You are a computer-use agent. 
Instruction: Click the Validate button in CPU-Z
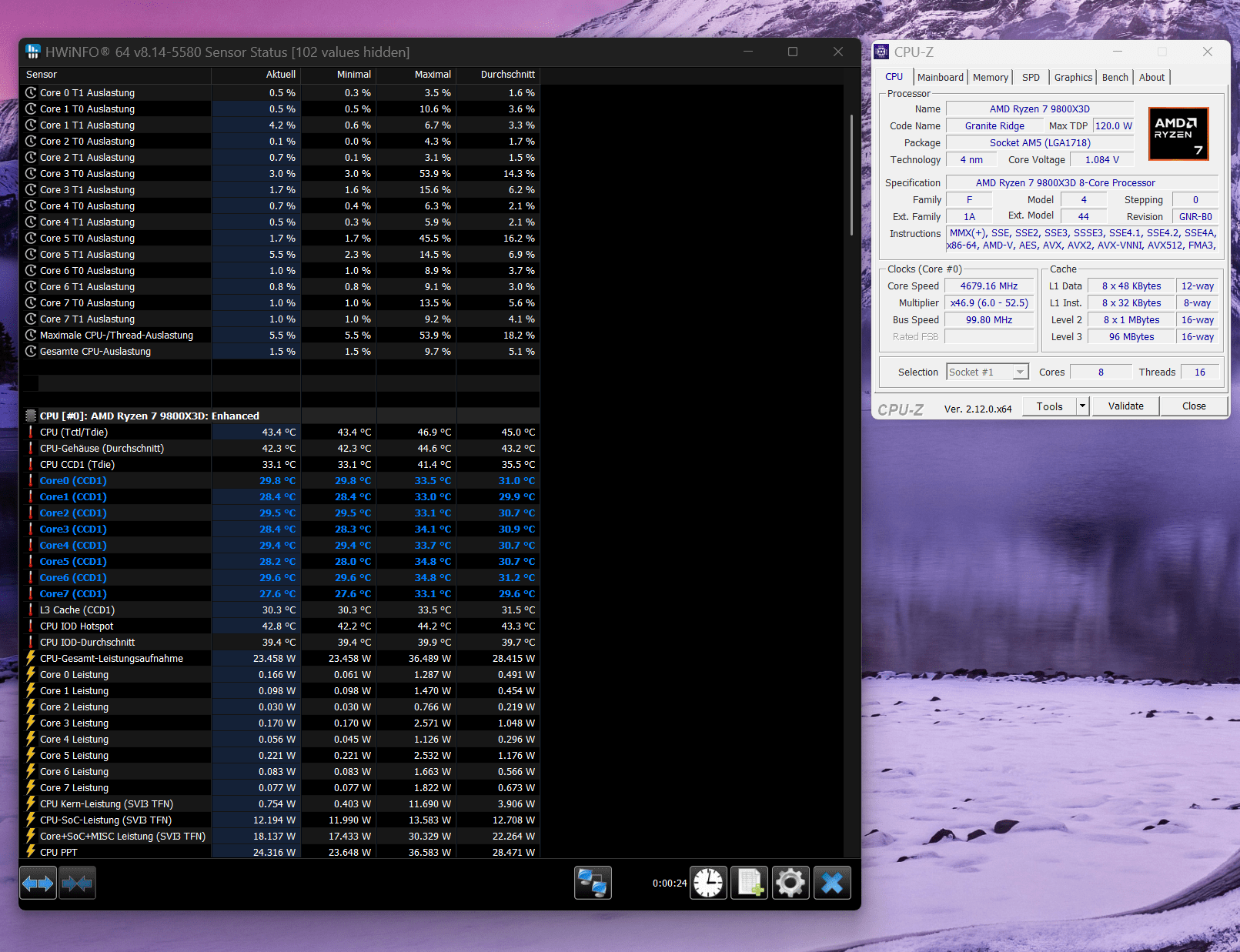click(1126, 406)
